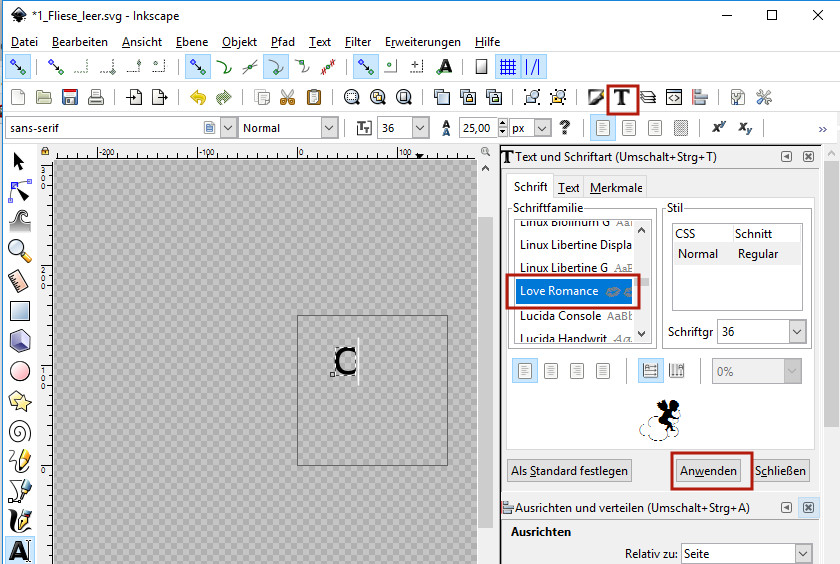Expand the hidden text toolbar items chevron

coord(822,129)
